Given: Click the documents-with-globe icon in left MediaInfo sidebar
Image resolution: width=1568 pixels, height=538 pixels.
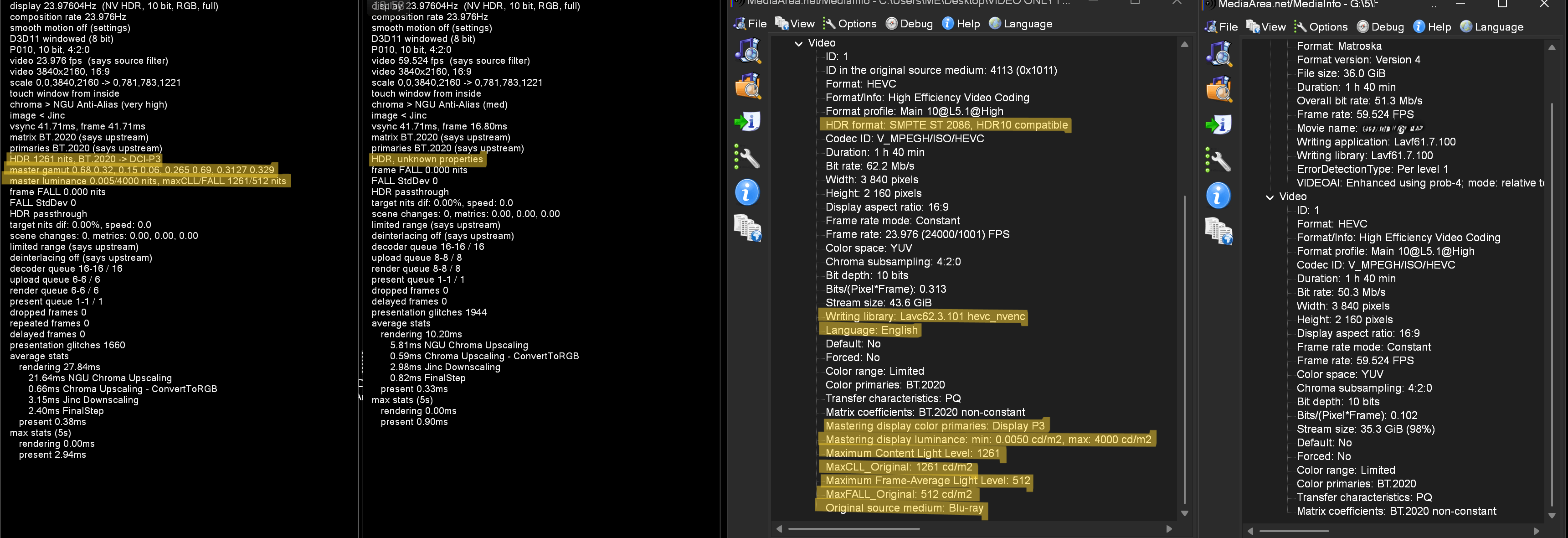Looking at the screenshot, I should click(x=747, y=228).
